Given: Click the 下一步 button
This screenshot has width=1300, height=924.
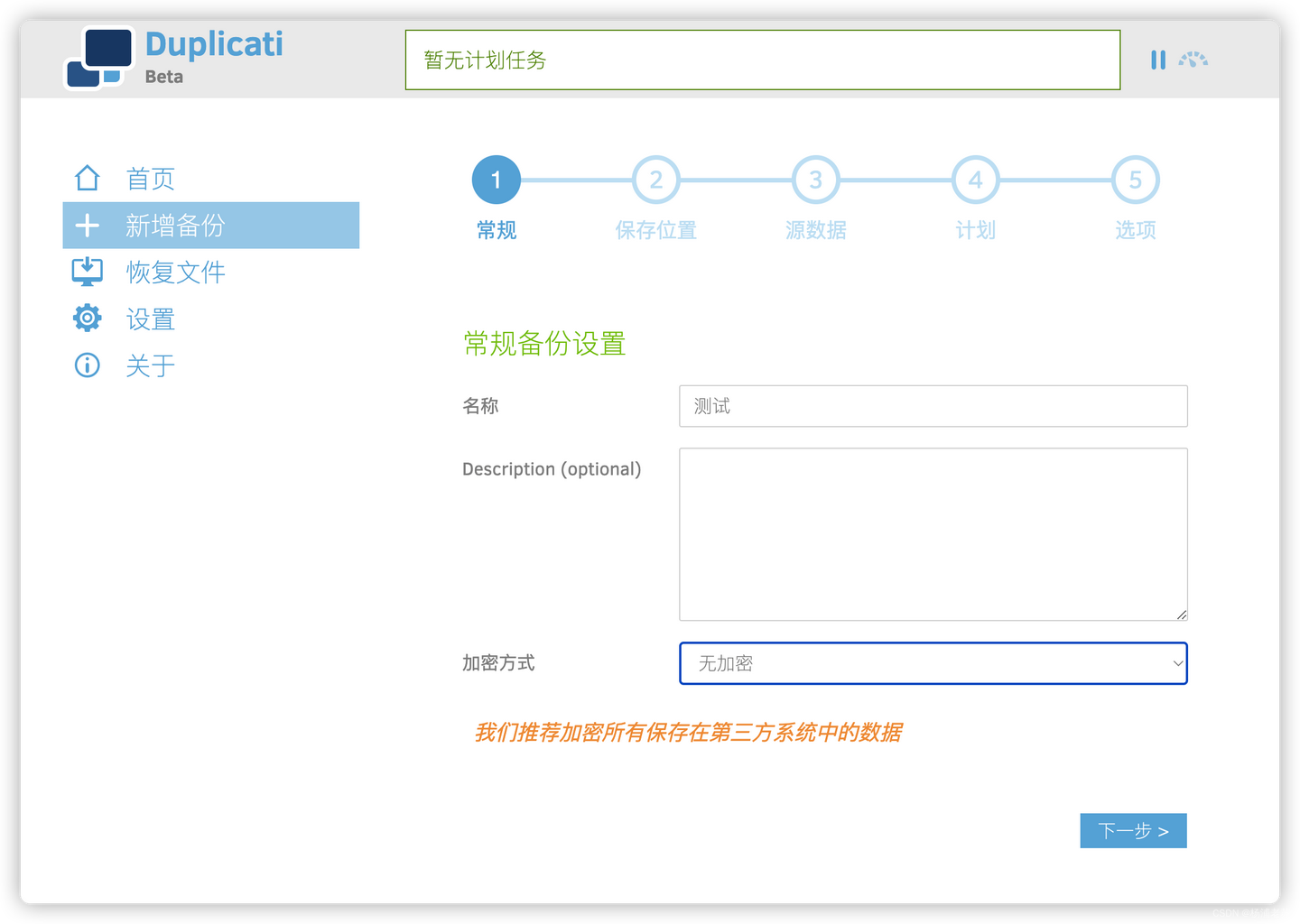Looking at the screenshot, I should click(1133, 830).
